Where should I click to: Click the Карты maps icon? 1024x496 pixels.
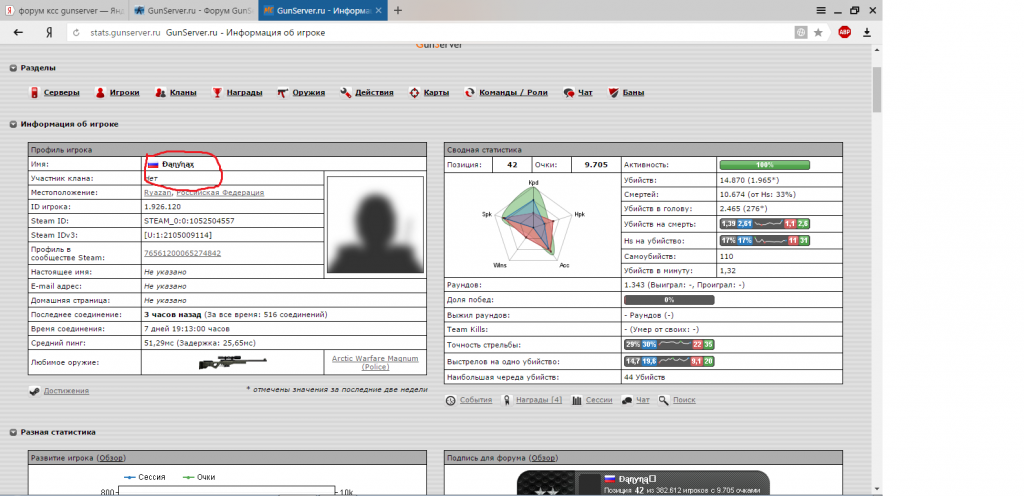415,93
